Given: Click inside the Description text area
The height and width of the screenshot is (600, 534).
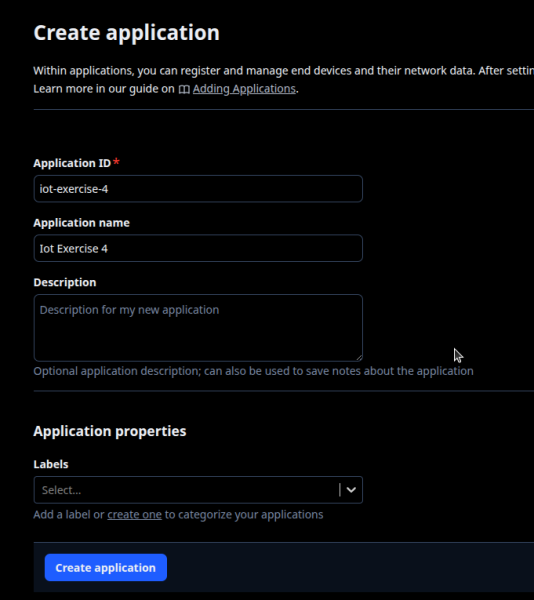Looking at the screenshot, I should pos(198,328).
